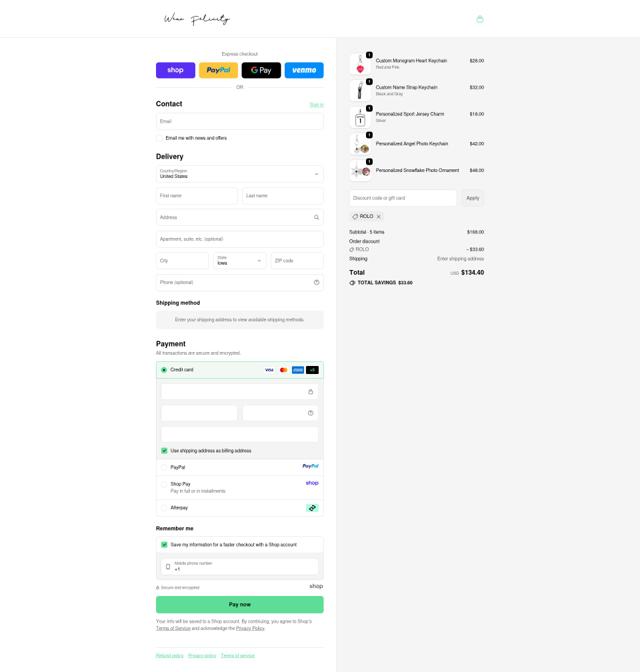This screenshot has width=640, height=672.
Task: Click the Afterpay logo icon
Action: 312,508
